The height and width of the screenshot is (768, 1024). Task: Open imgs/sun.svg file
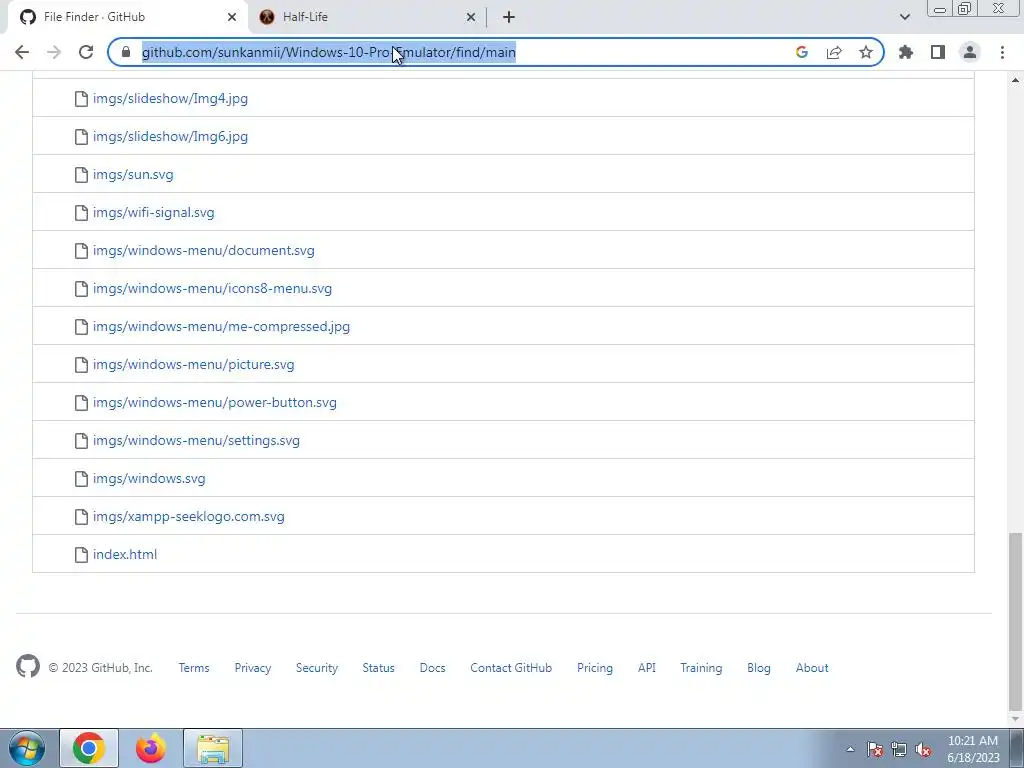[x=133, y=174]
